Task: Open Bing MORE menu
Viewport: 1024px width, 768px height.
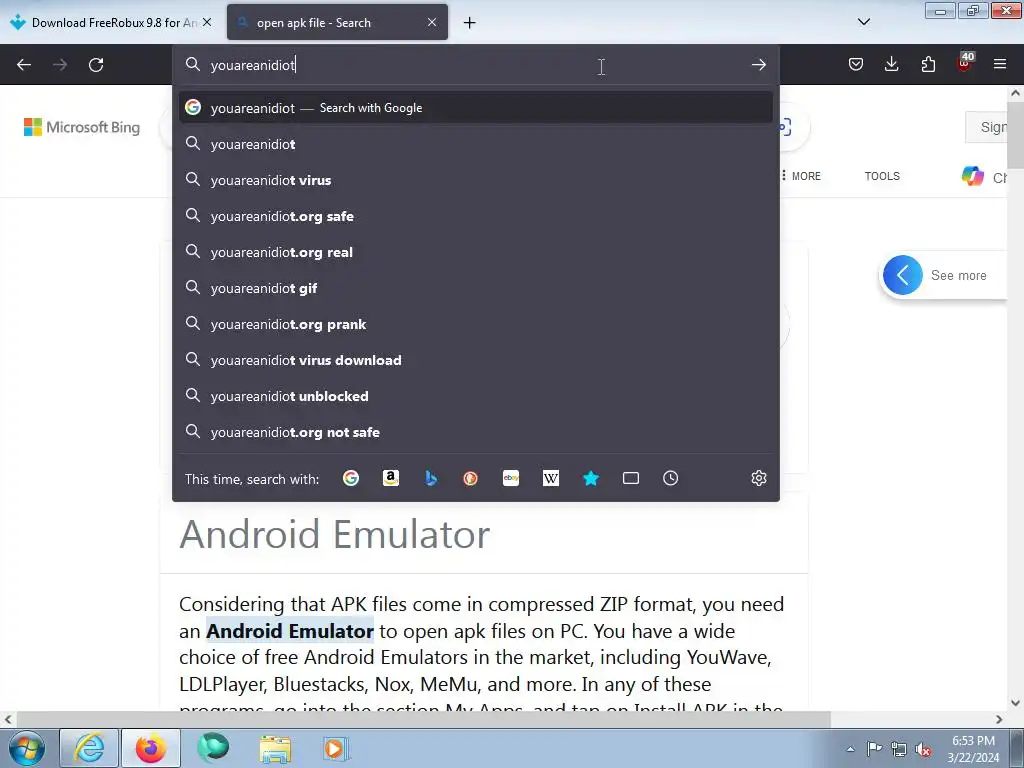Action: [801, 176]
